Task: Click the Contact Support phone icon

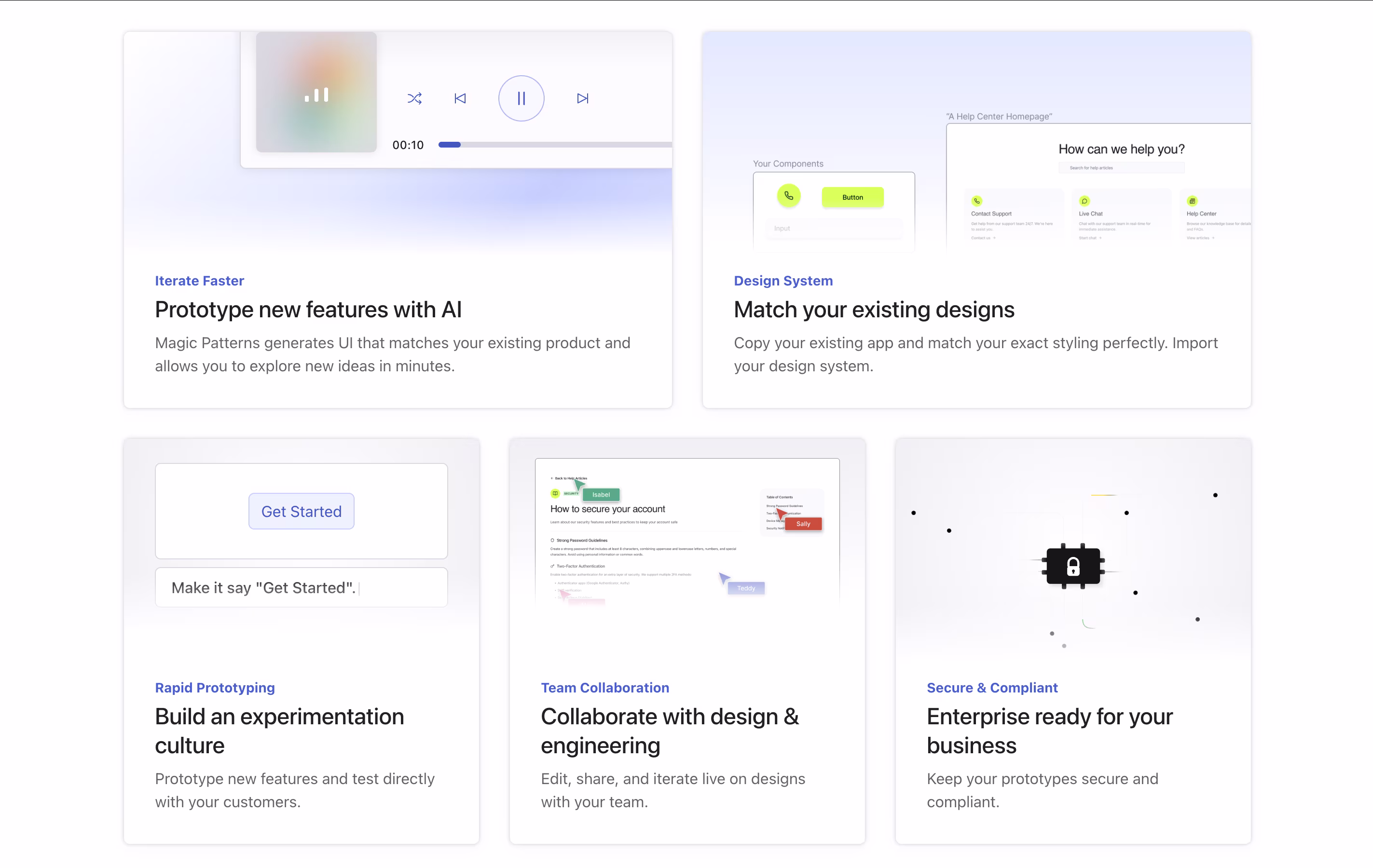Action: click(x=977, y=201)
